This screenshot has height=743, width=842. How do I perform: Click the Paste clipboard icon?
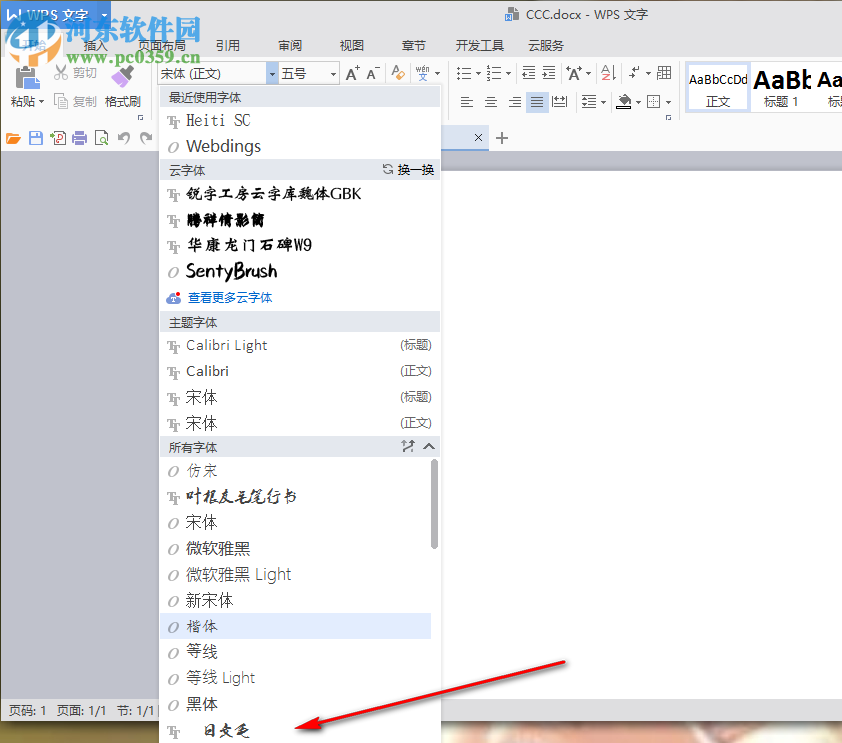pyautogui.click(x=26, y=78)
